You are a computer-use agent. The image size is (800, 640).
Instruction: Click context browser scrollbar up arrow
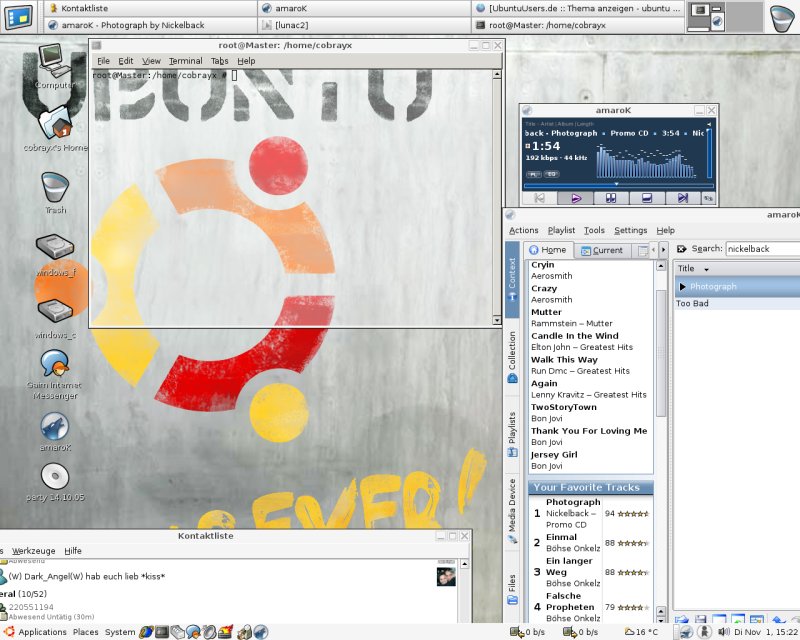(x=661, y=265)
